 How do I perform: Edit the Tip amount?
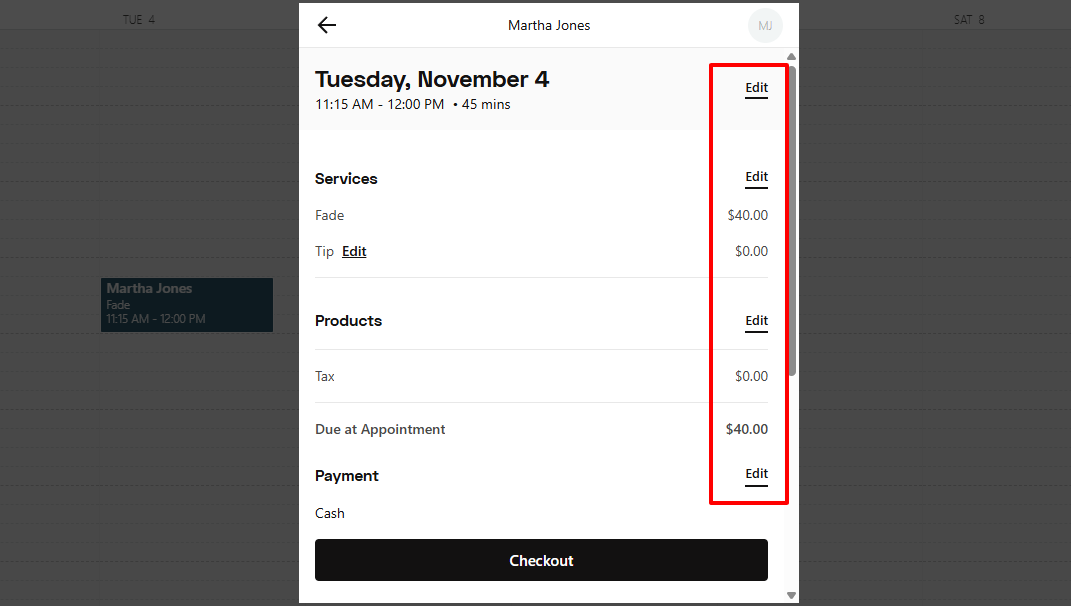(354, 252)
